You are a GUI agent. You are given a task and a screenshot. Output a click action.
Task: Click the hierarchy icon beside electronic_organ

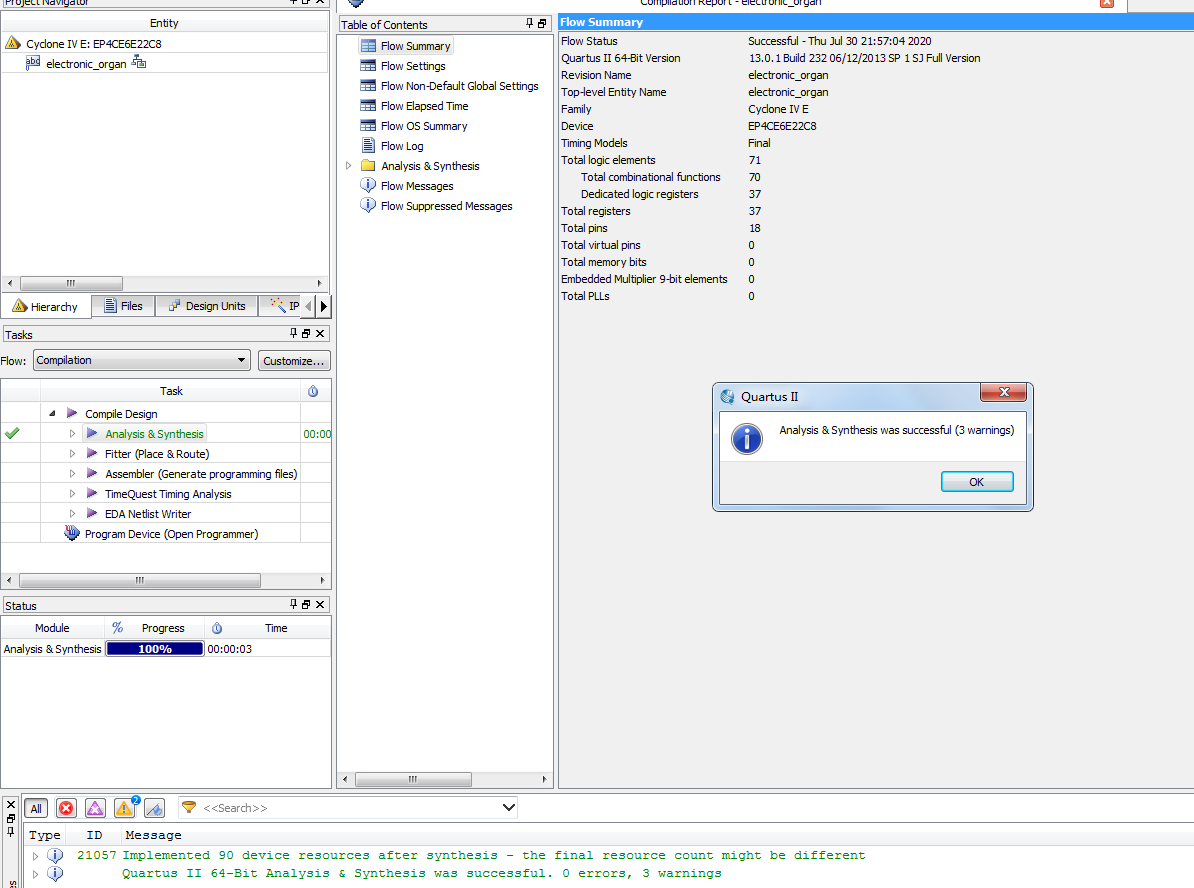click(x=139, y=62)
